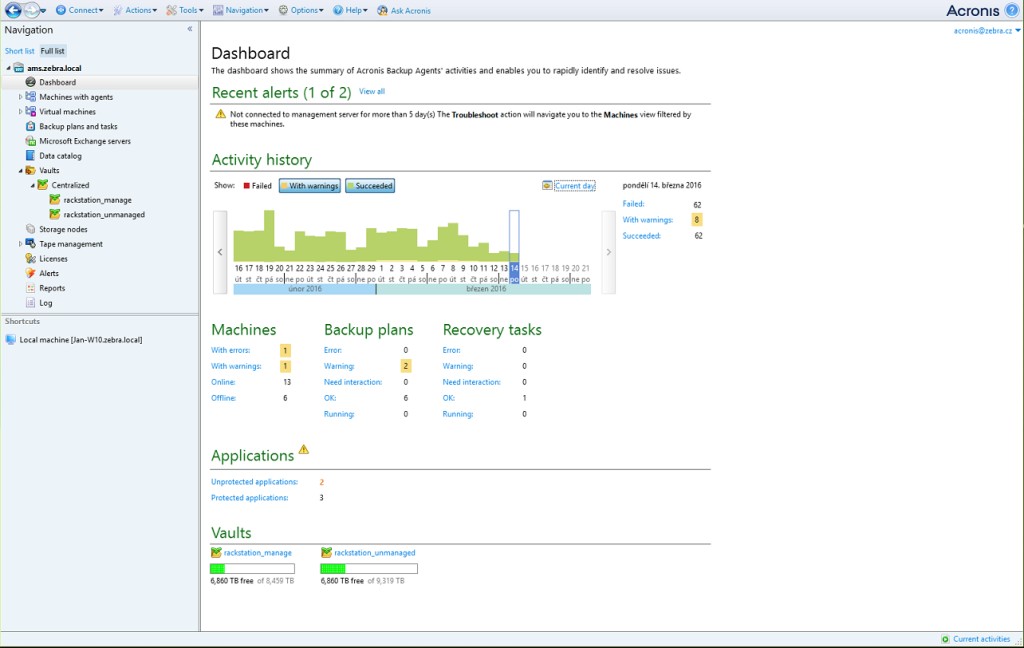The height and width of the screenshot is (648, 1024).
Task: Go back with the blue Back arrow
Action: (x=13, y=10)
